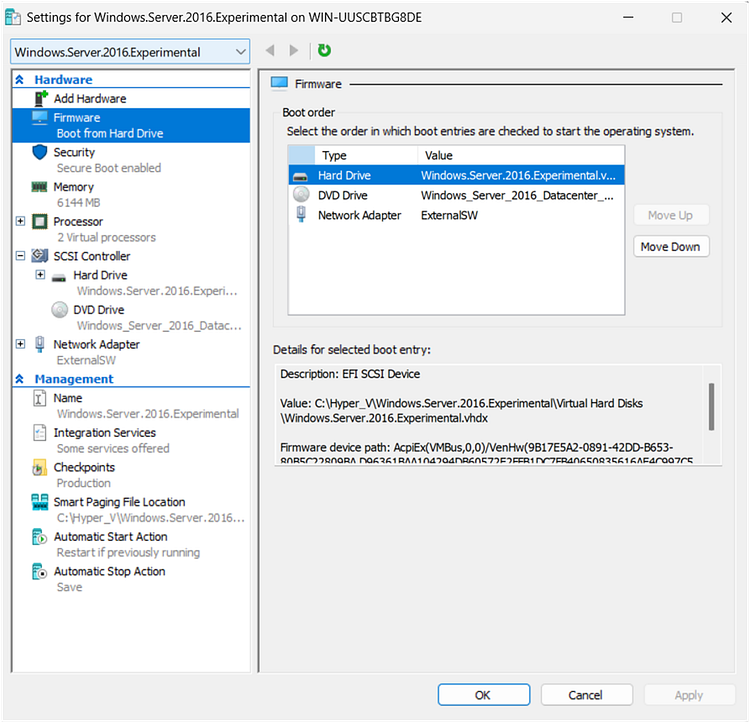
Task: Collapse the SCSI Controller node
Action: click(x=21, y=255)
